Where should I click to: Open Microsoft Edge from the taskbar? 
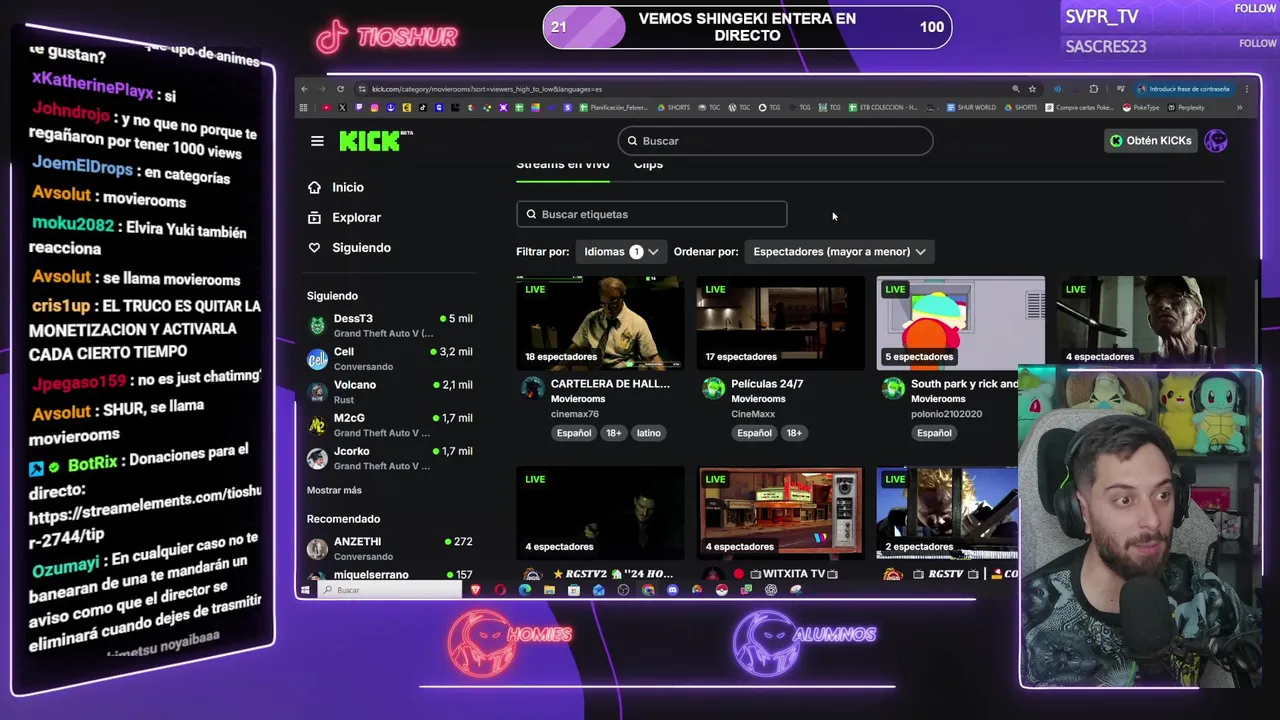[x=525, y=590]
